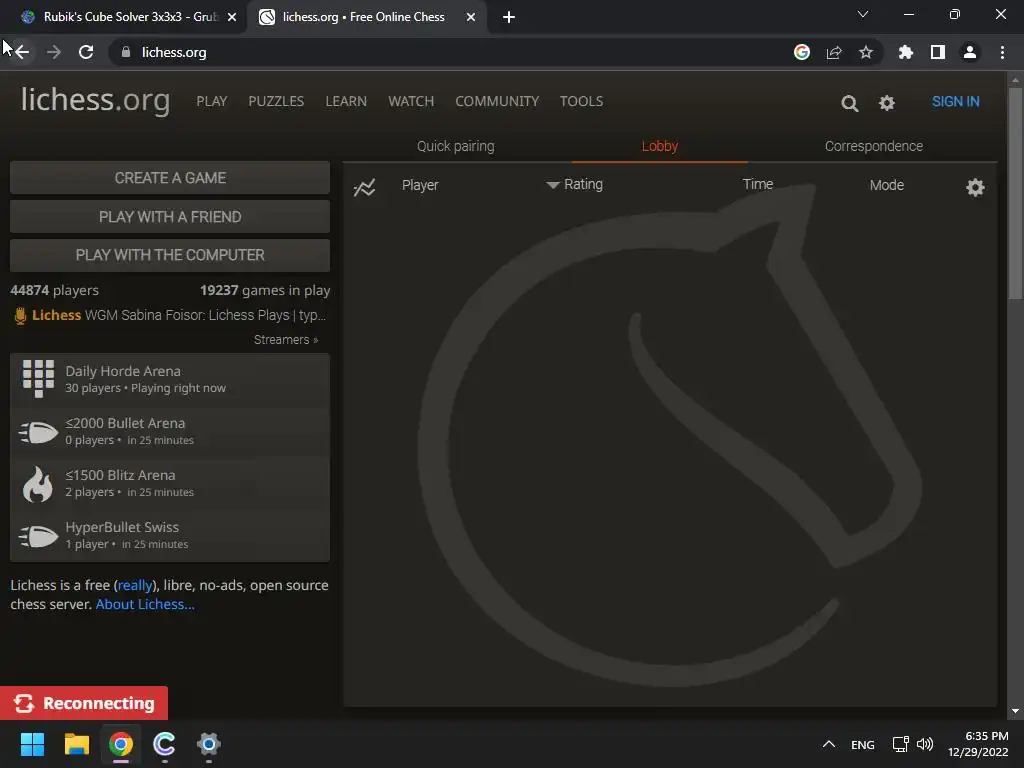Bookmark this tab with the star icon
The image size is (1024, 768).
(866, 52)
